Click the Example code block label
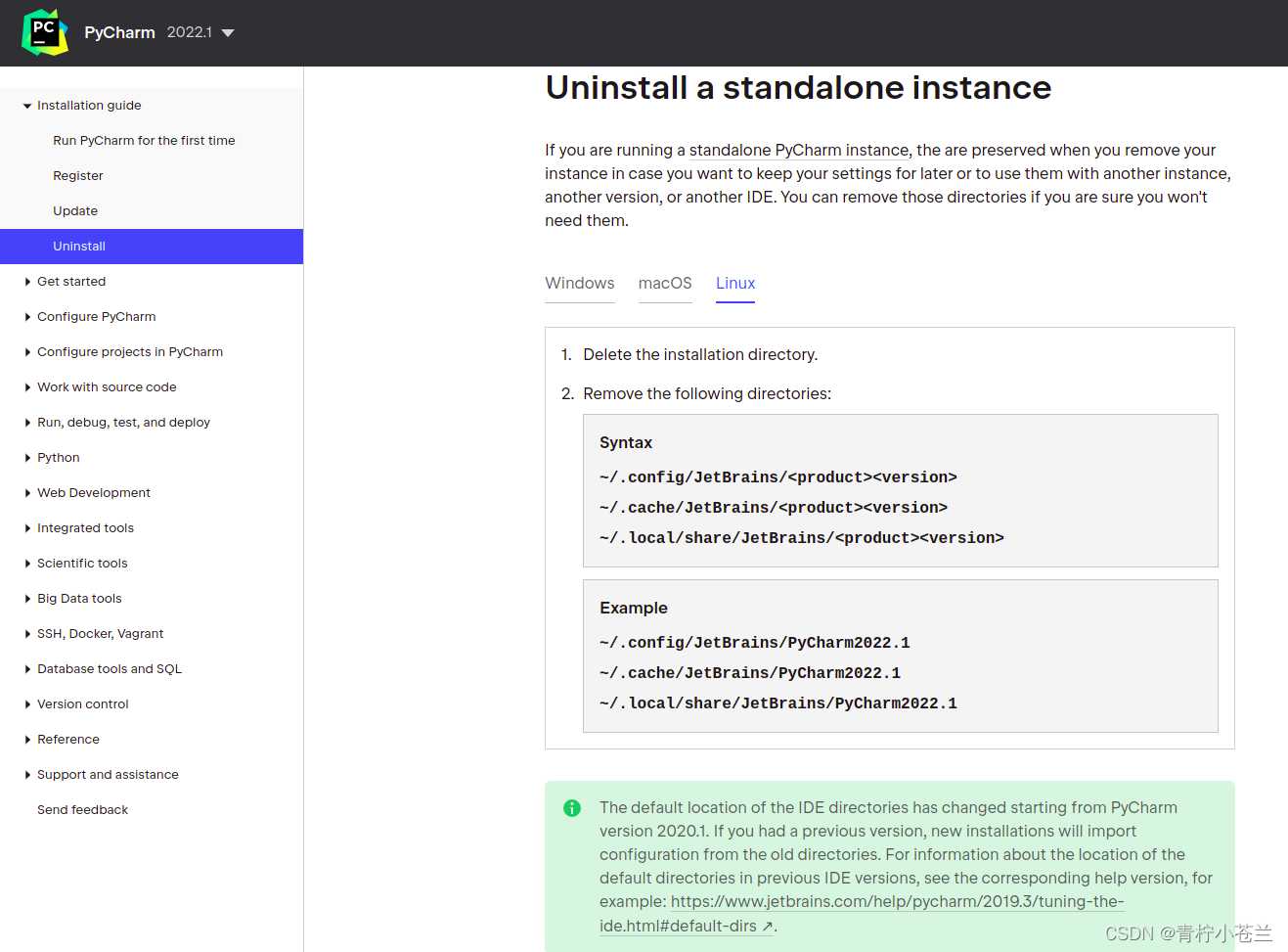This screenshot has height=952, width=1288. coord(634,608)
